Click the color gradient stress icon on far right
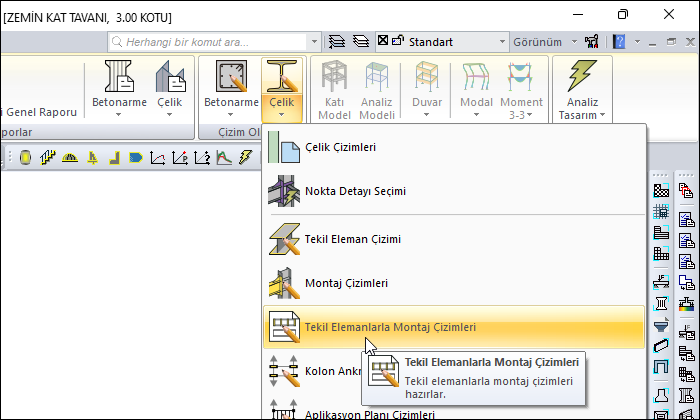Viewport: 700px width, 420px height. [687, 304]
